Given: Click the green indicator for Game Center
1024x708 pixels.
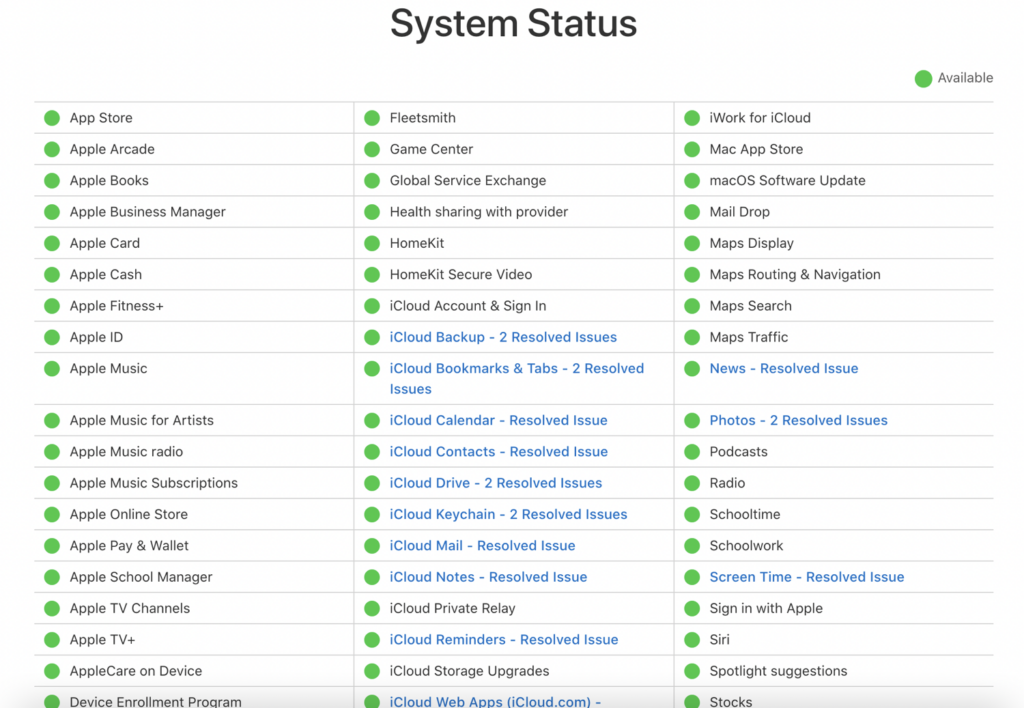Looking at the screenshot, I should coord(372,150).
